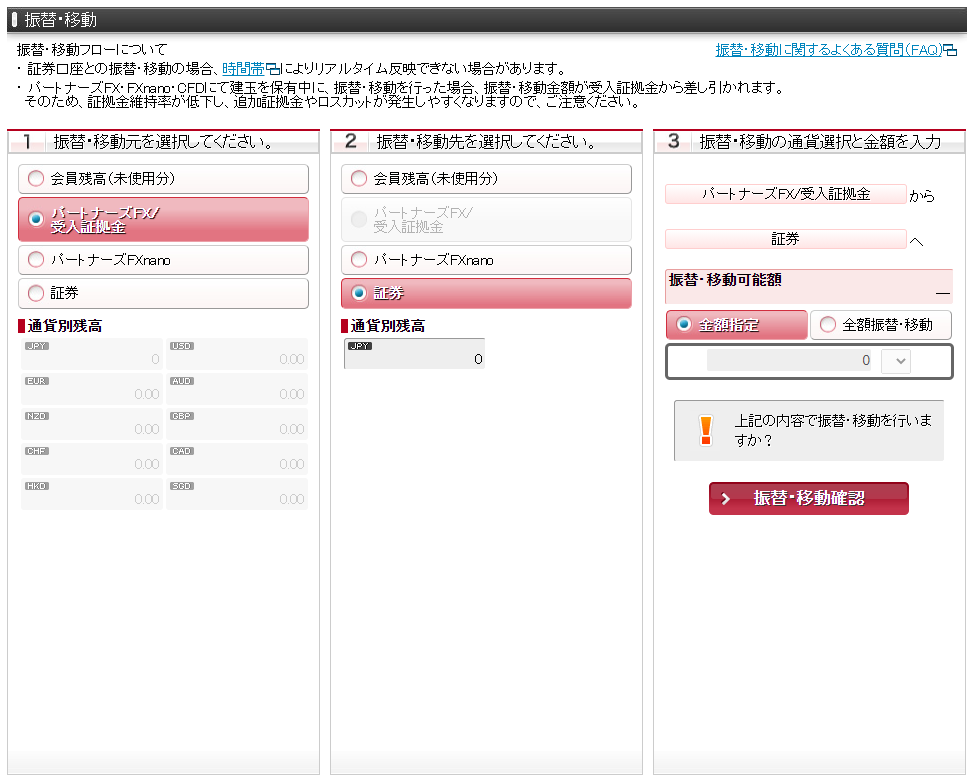Click the EUR balance value
Image resolution: width=972 pixels, height=776 pixels.
(x=92, y=389)
